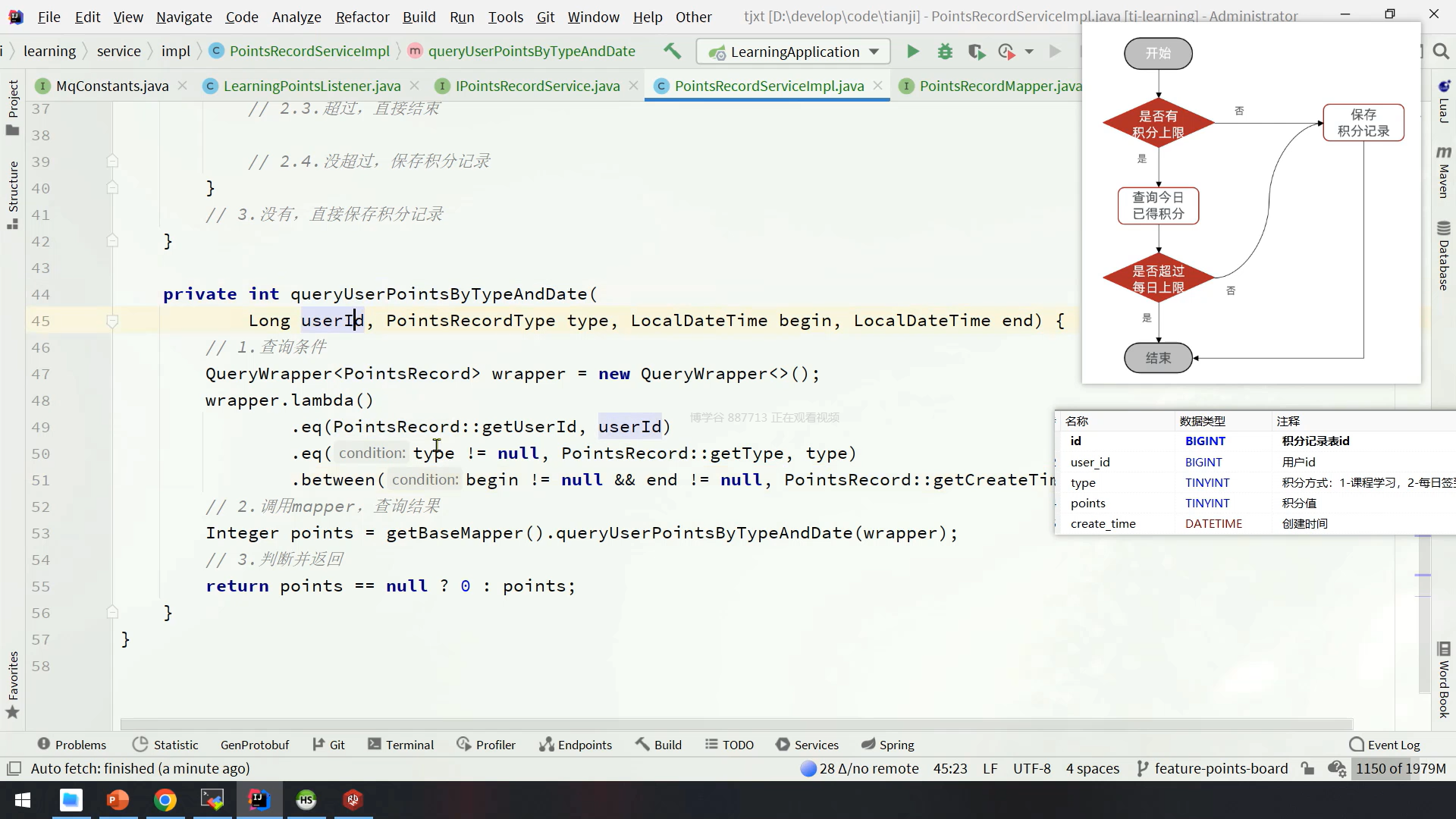Viewport: 1456px width, 819px height.
Task: Click the Build project hammer icon
Action: pyautogui.click(x=672, y=52)
